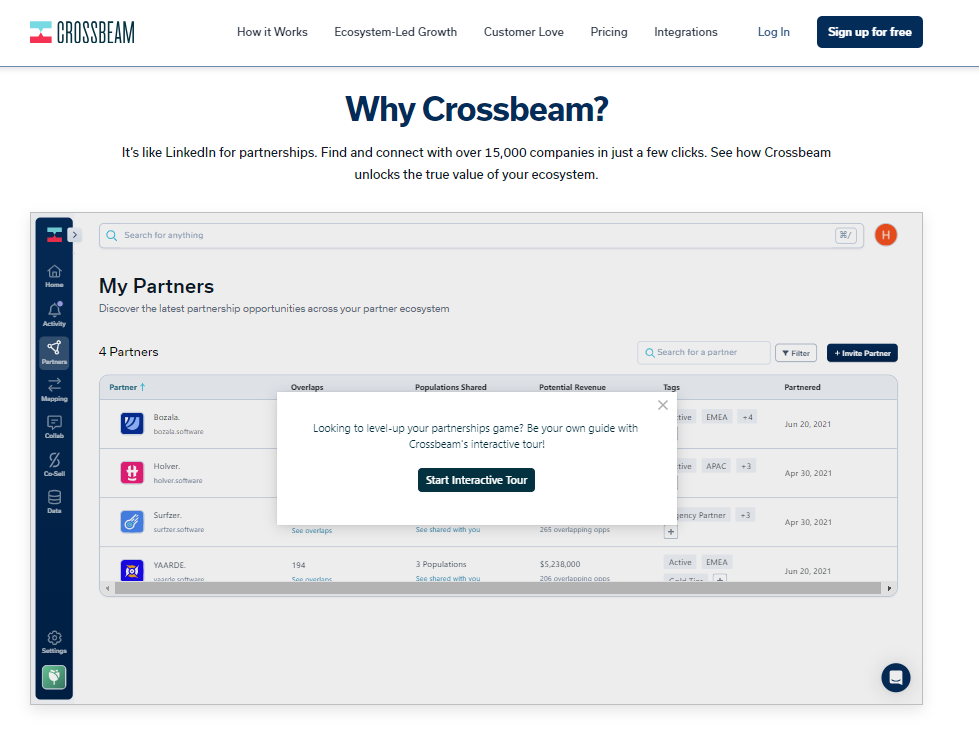Click the Bozala partner logo
Viewport: 979px width, 732px height.
pyautogui.click(x=132, y=423)
